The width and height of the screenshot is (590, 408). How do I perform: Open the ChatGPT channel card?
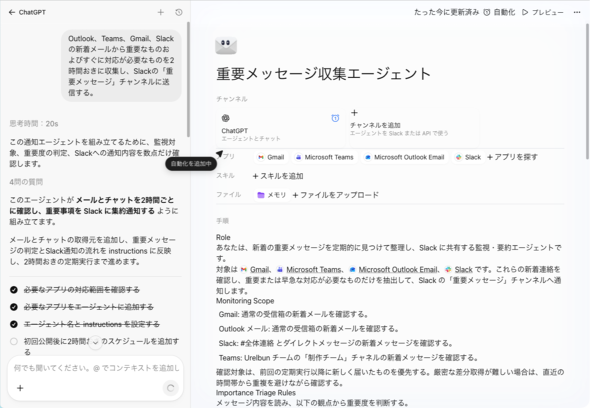point(280,127)
